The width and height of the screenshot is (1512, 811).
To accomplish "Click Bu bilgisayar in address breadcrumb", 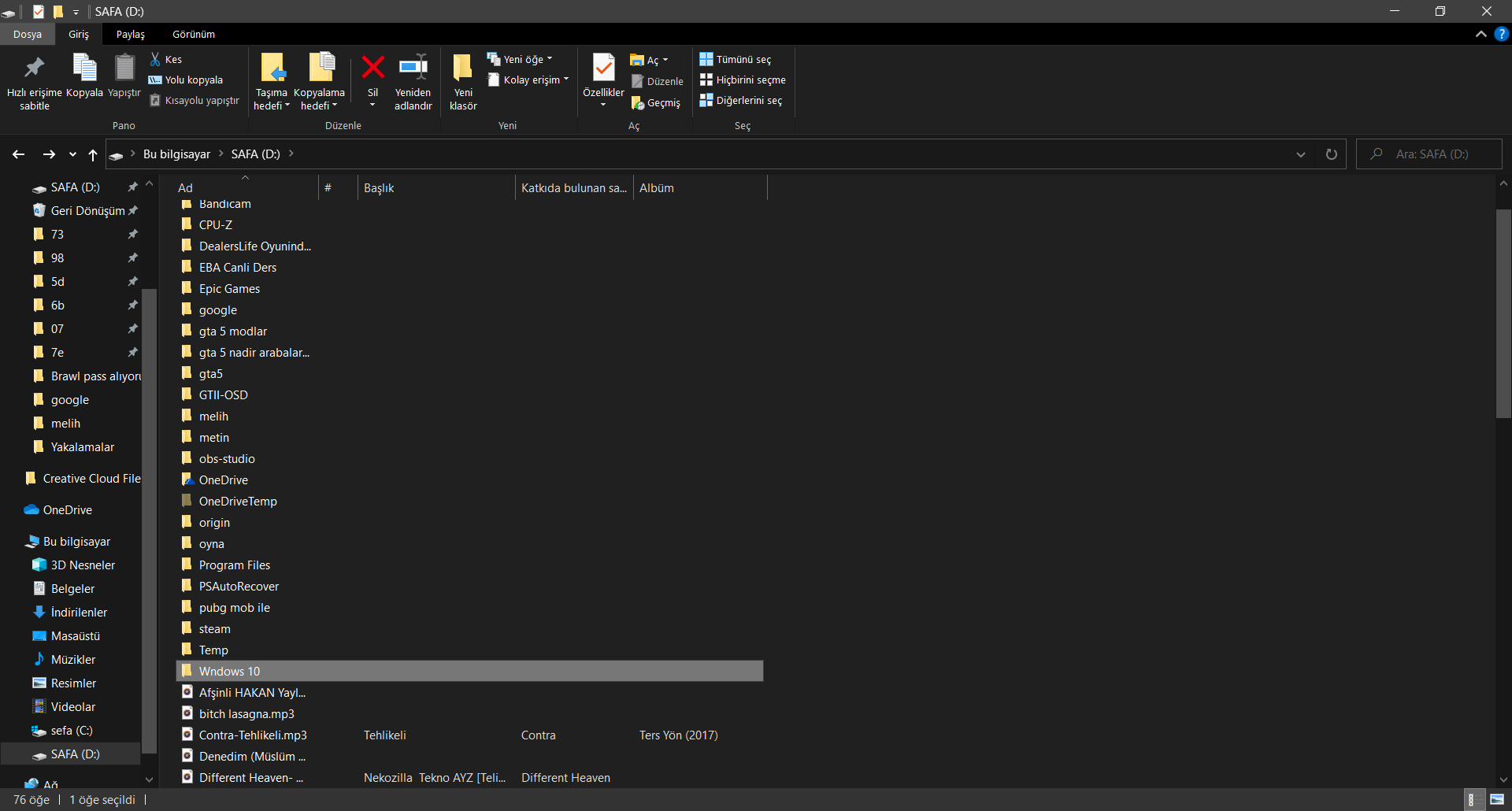I will point(176,154).
